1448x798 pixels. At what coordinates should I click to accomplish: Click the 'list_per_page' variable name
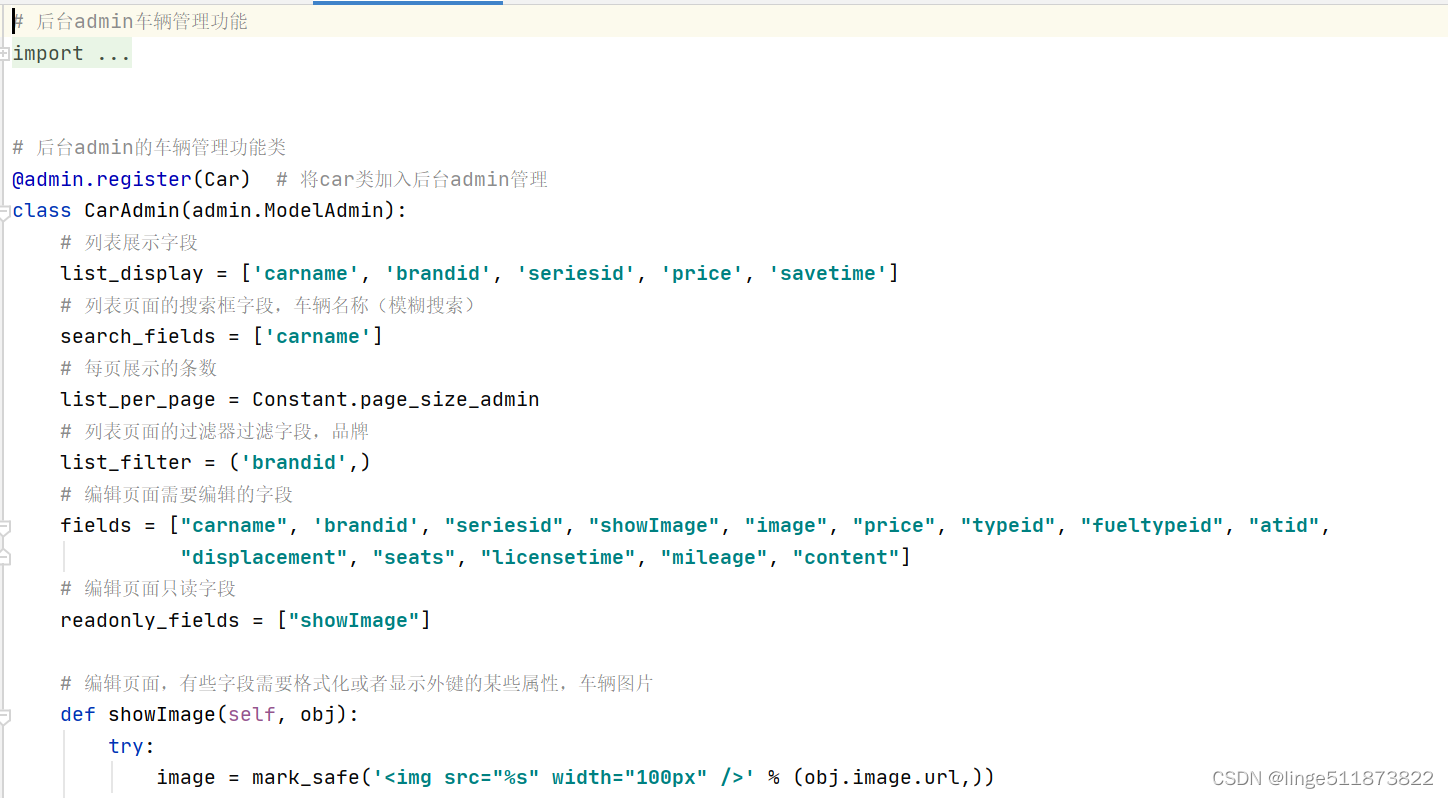click(138, 400)
